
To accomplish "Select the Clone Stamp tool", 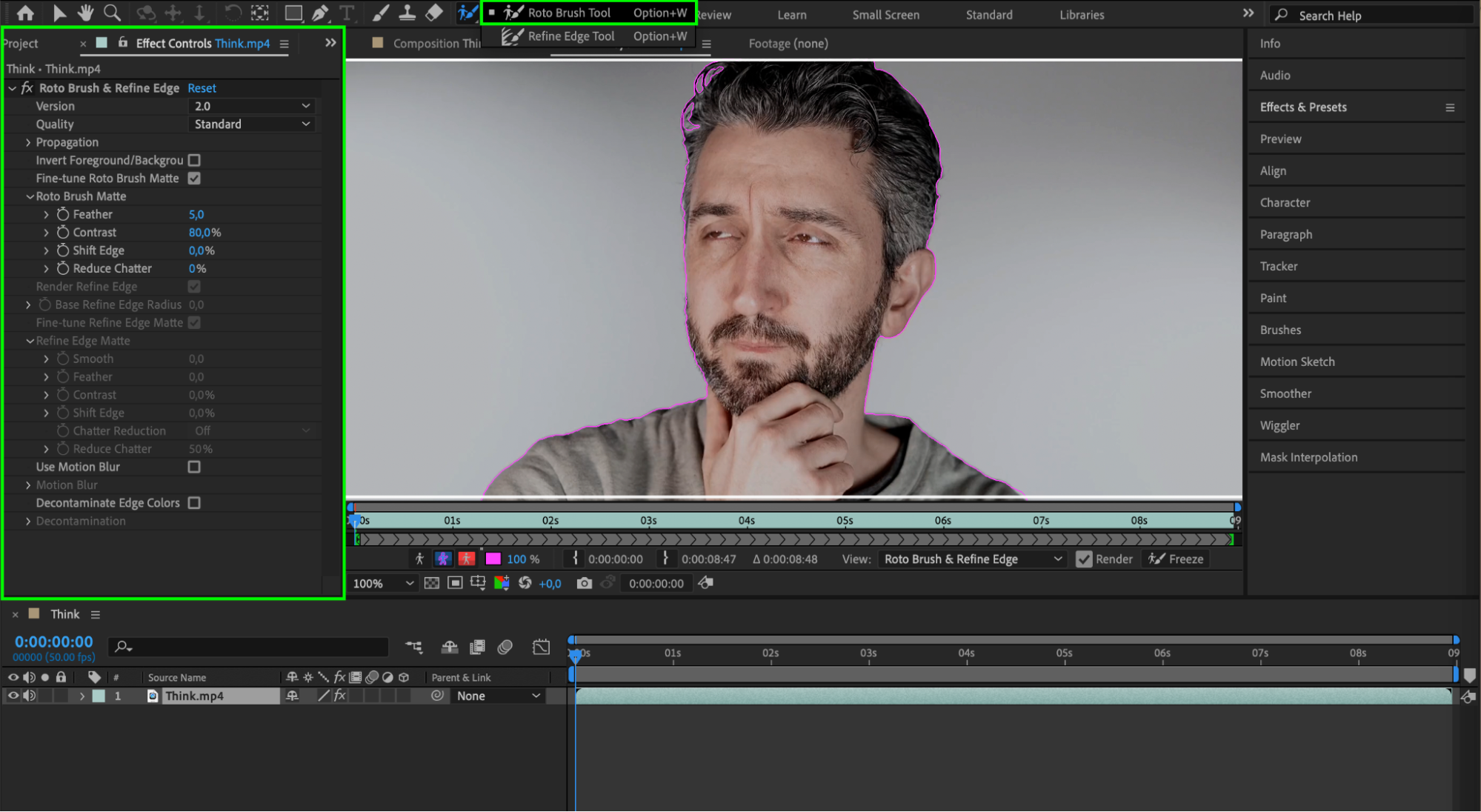I will [x=407, y=13].
